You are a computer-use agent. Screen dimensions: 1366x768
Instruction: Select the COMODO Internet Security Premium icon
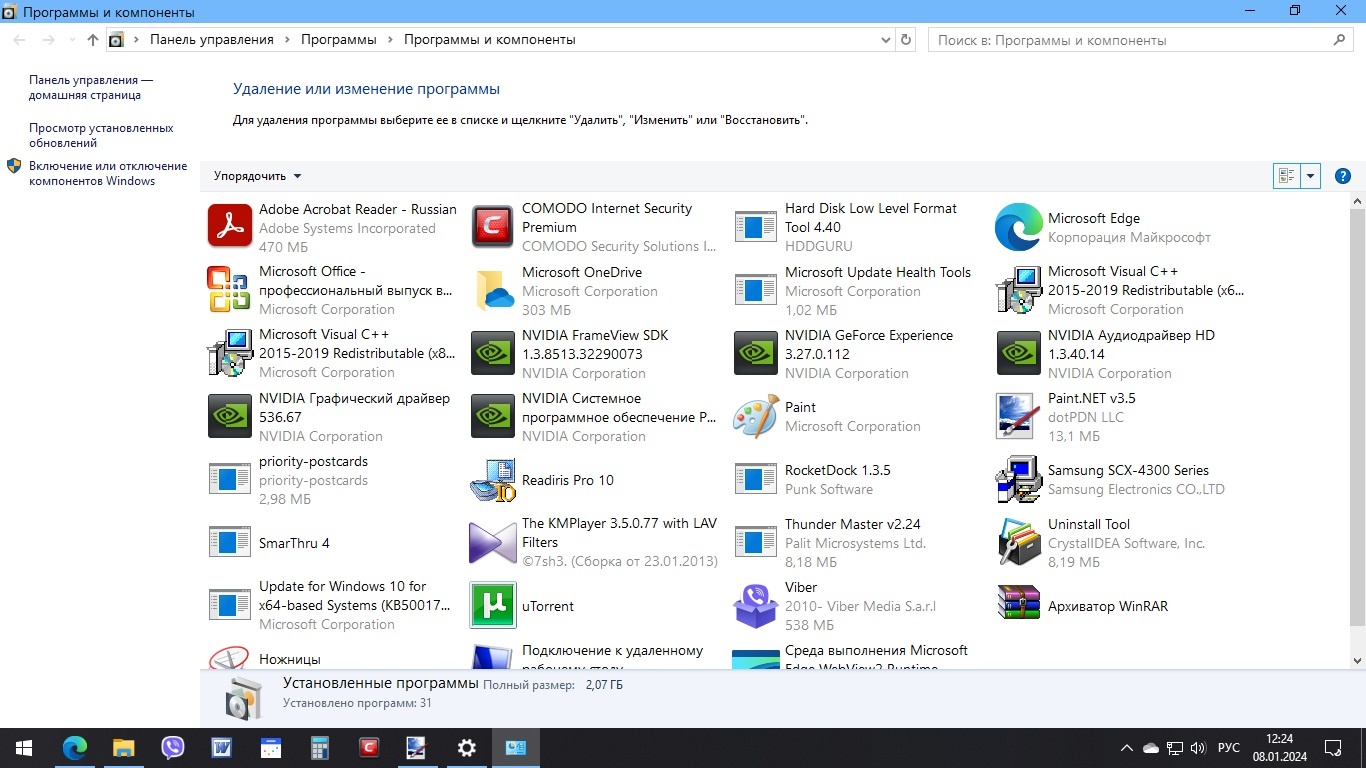click(x=493, y=227)
